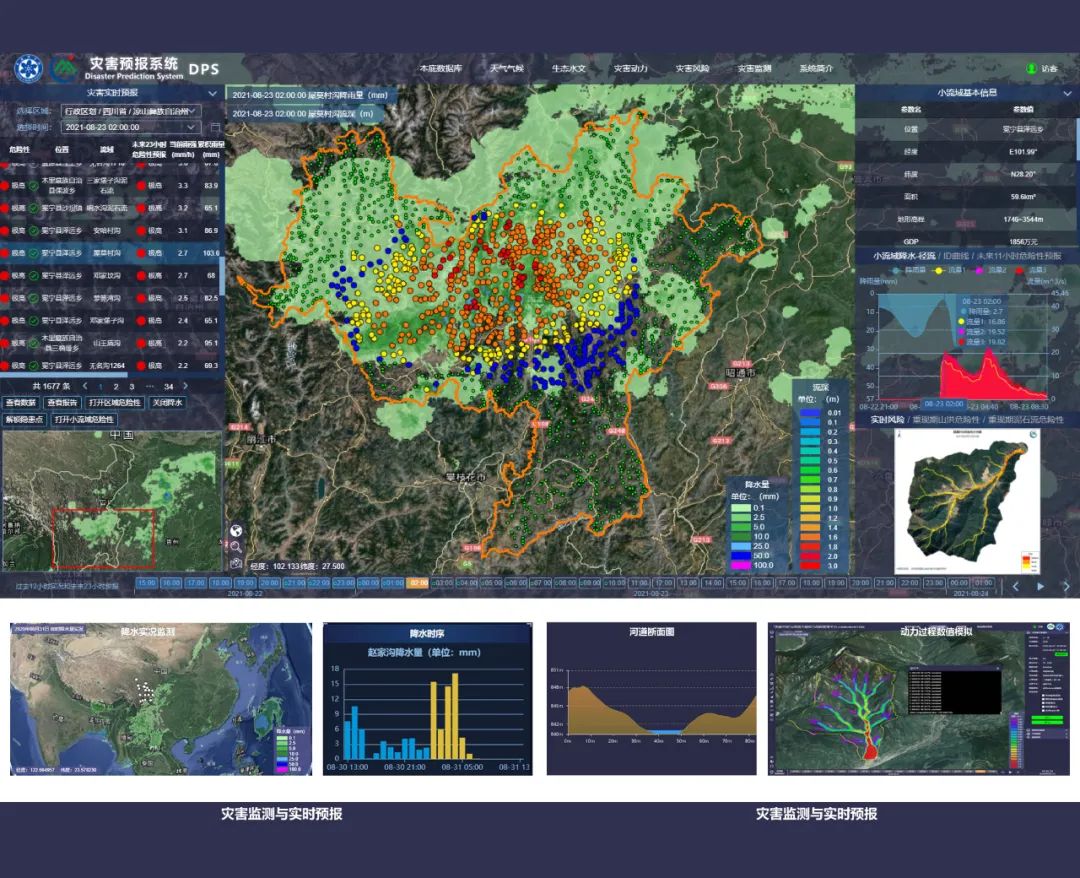Go to previous page of the disaster table
Viewport: 1080px width, 878px height.
point(85,386)
